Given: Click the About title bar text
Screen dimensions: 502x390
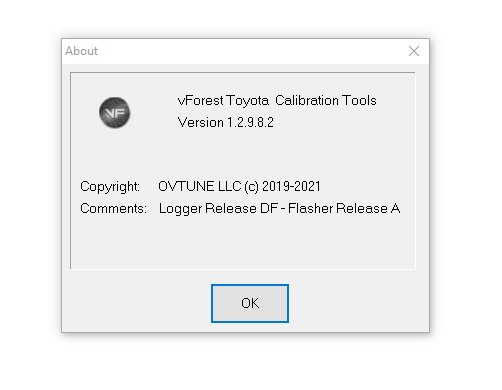Looking at the screenshot, I should pos(81,51).
